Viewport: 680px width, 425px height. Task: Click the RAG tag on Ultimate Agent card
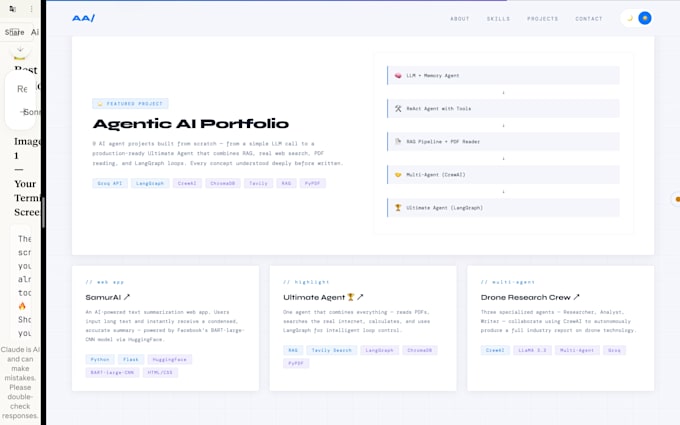click(293, 350)
